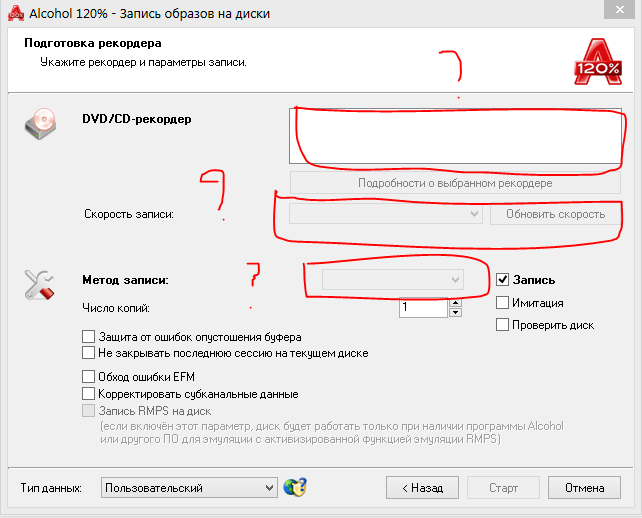Increase number of copies with up arrow
The image size is (642, 518).
pyautogui.click(x=455, y=303)
